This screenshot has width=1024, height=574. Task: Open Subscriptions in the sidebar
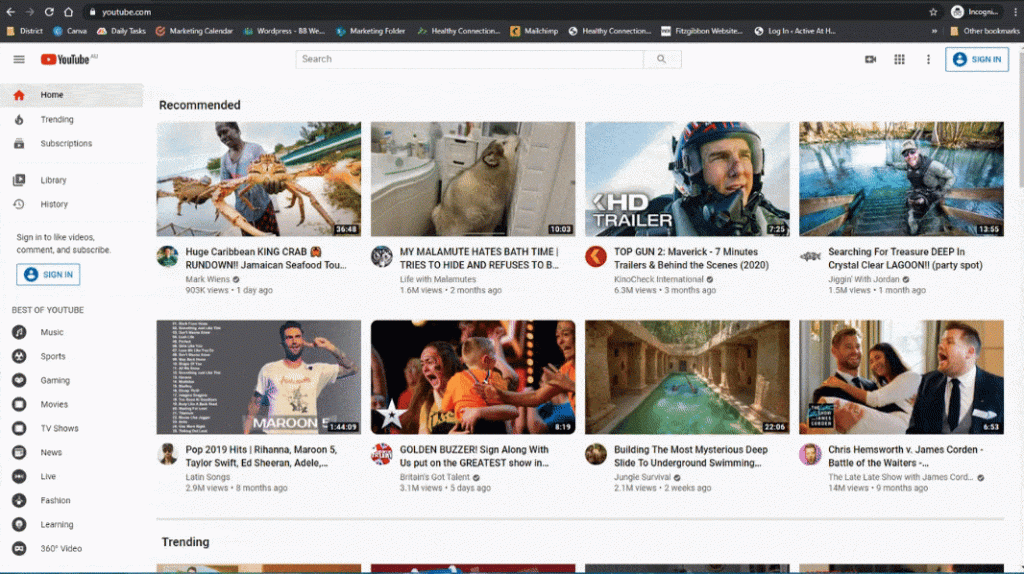click(72, 144)
